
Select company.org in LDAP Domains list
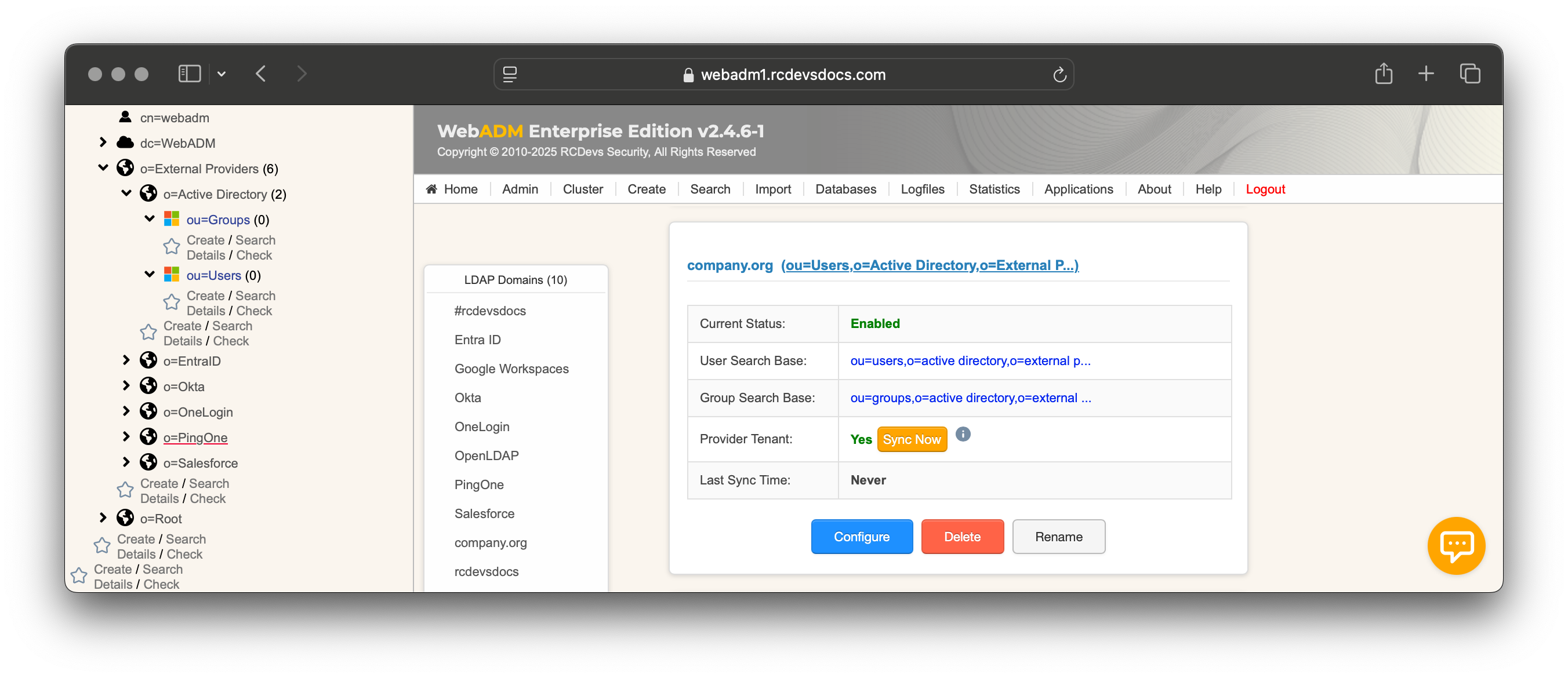coord(491,543)
